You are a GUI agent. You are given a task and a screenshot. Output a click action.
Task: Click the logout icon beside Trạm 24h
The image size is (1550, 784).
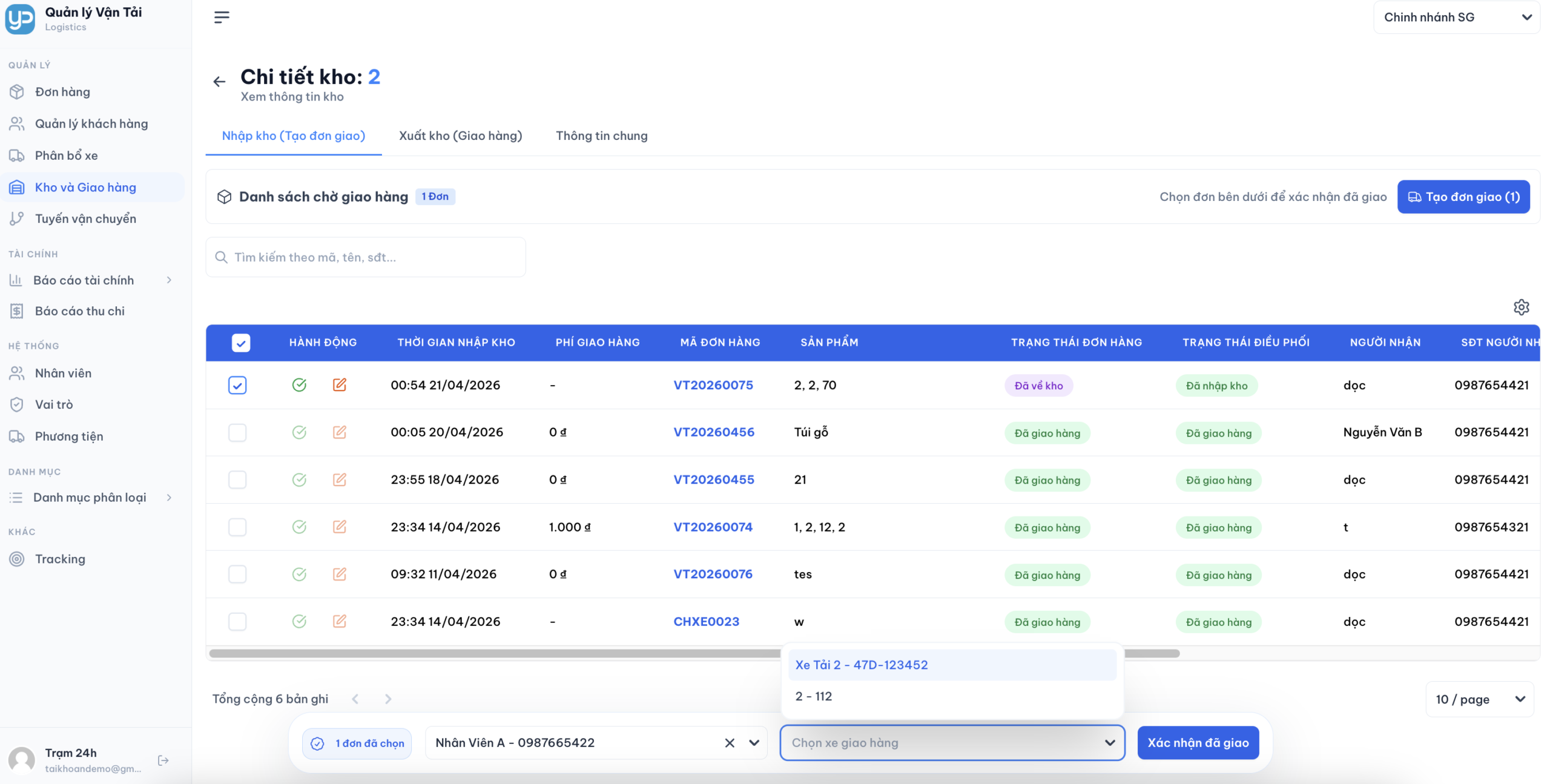click(163, 760)
